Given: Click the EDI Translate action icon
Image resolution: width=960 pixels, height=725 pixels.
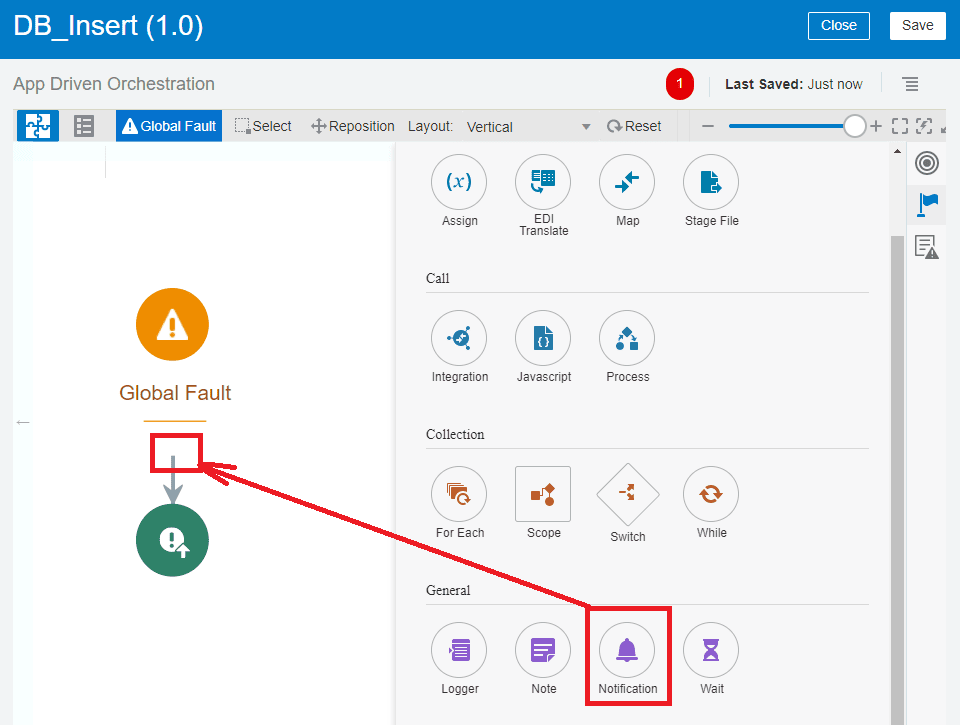Looking at the screenshot, I should pos(543,182).
